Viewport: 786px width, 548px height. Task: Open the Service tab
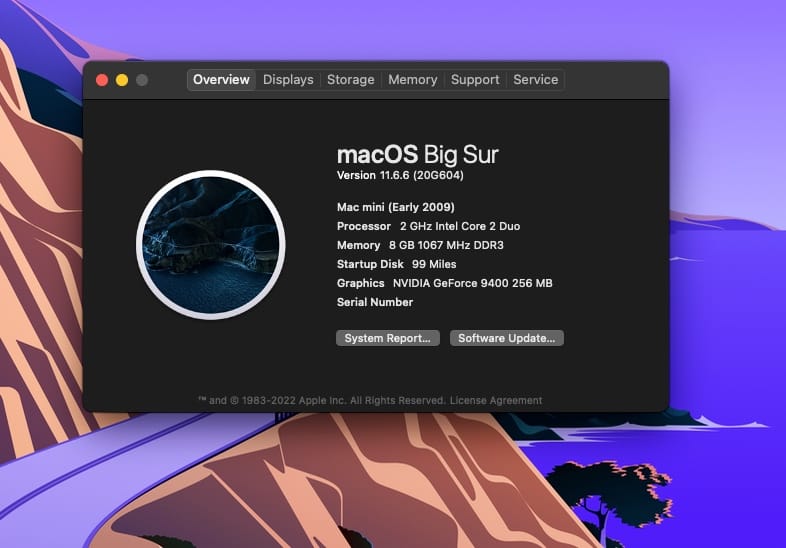point(535,80)
